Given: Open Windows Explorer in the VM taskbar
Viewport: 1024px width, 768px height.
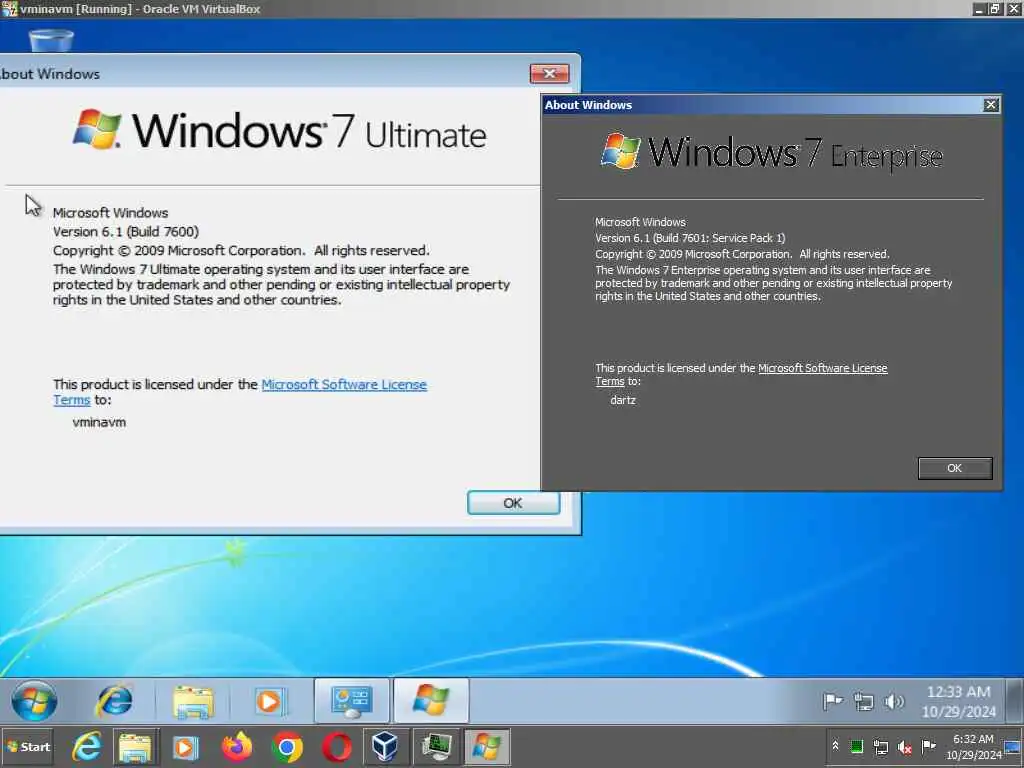Looking at the screenshot, I should pos(193,702).
